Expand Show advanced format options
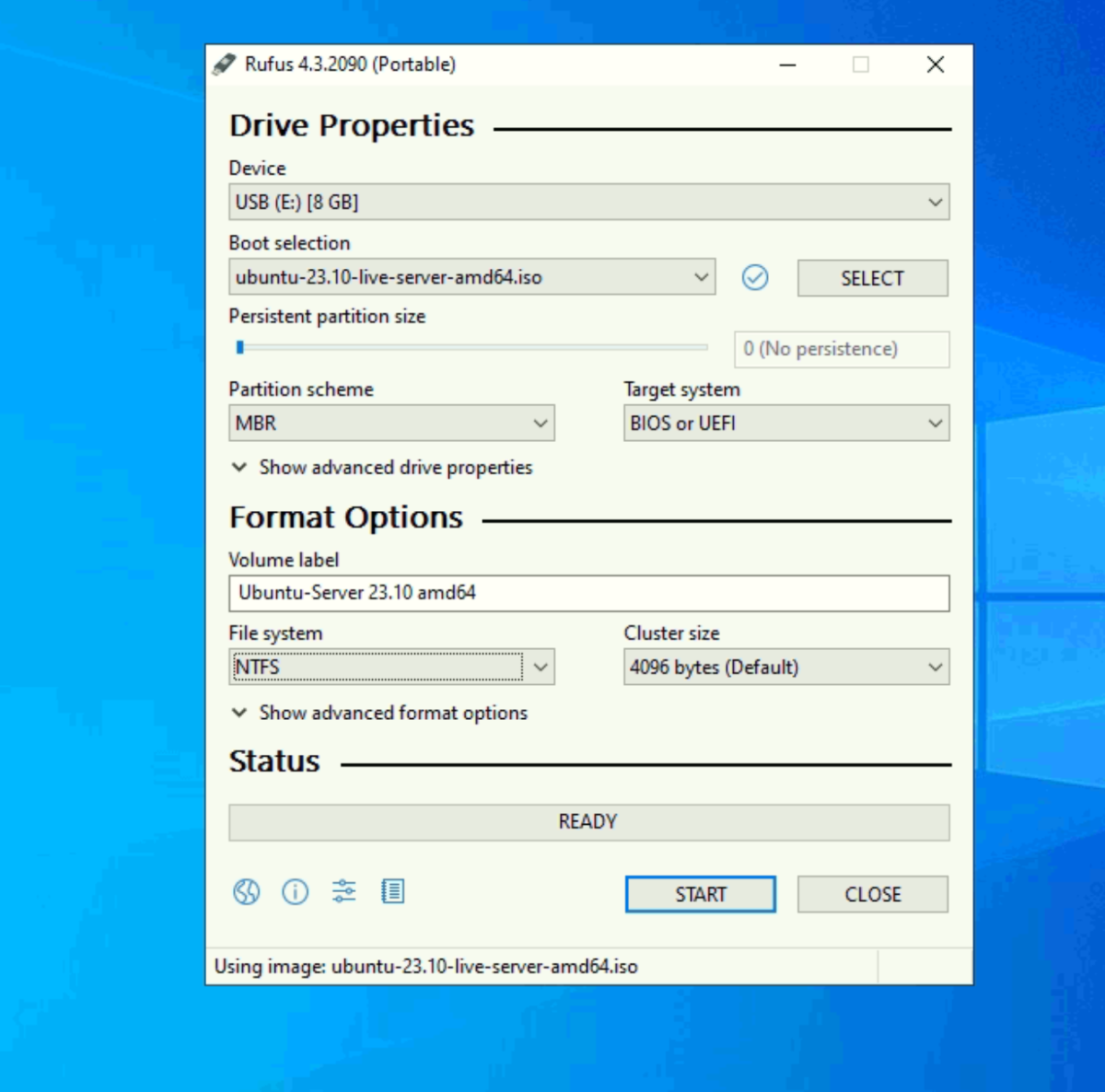 pyautogui.click(x=379, y=713)
